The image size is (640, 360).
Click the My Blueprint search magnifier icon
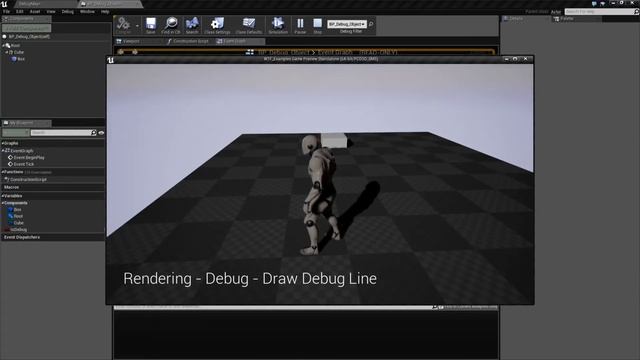click(x=94, y=133)
